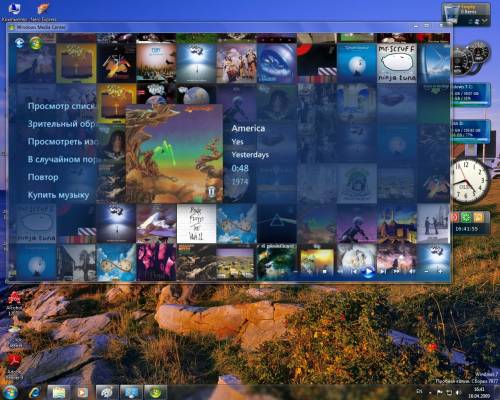Click the fast forward button
This screenshot has height=400, width=500.
(396, 271)
